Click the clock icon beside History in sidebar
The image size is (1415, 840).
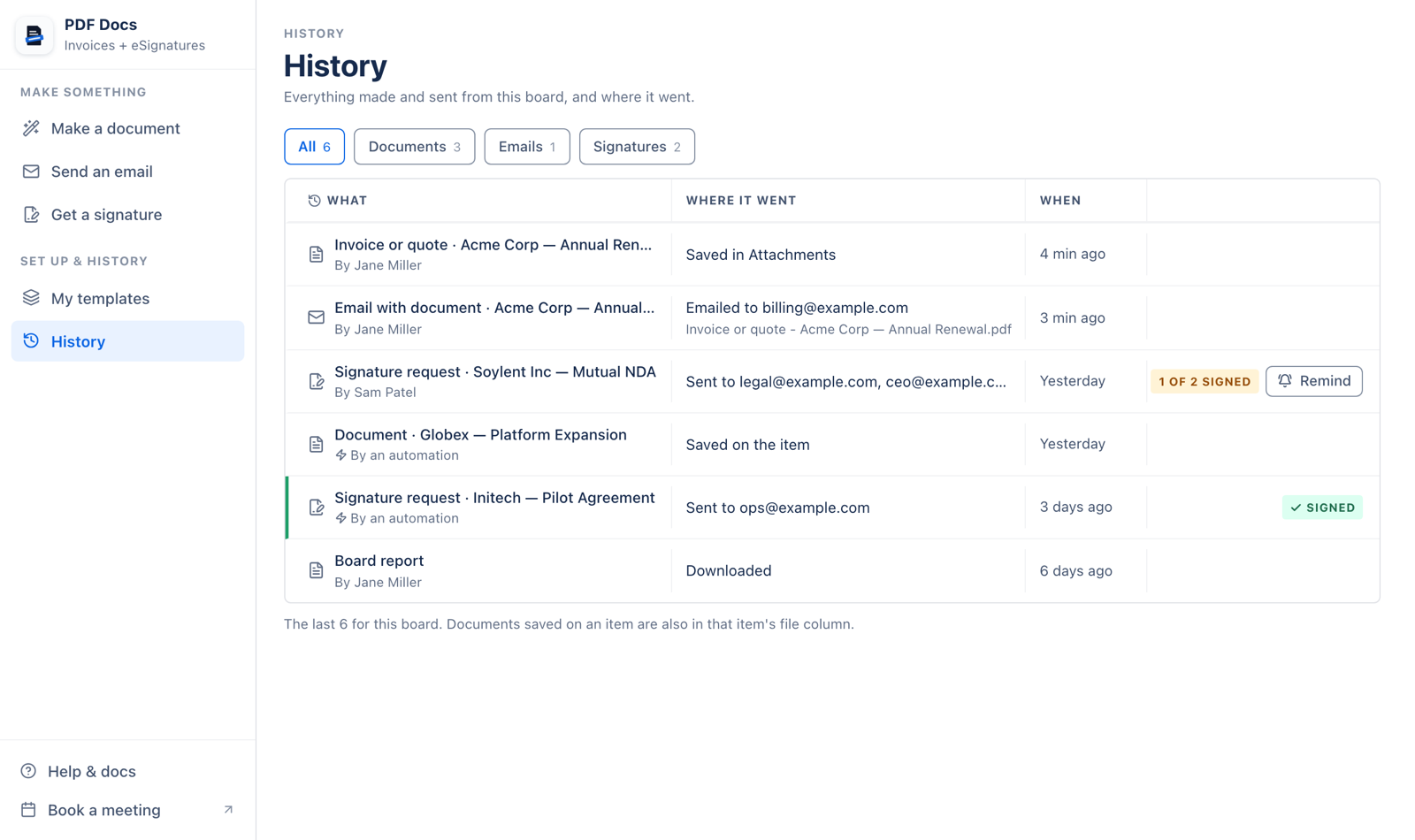[x=31, y=341]
